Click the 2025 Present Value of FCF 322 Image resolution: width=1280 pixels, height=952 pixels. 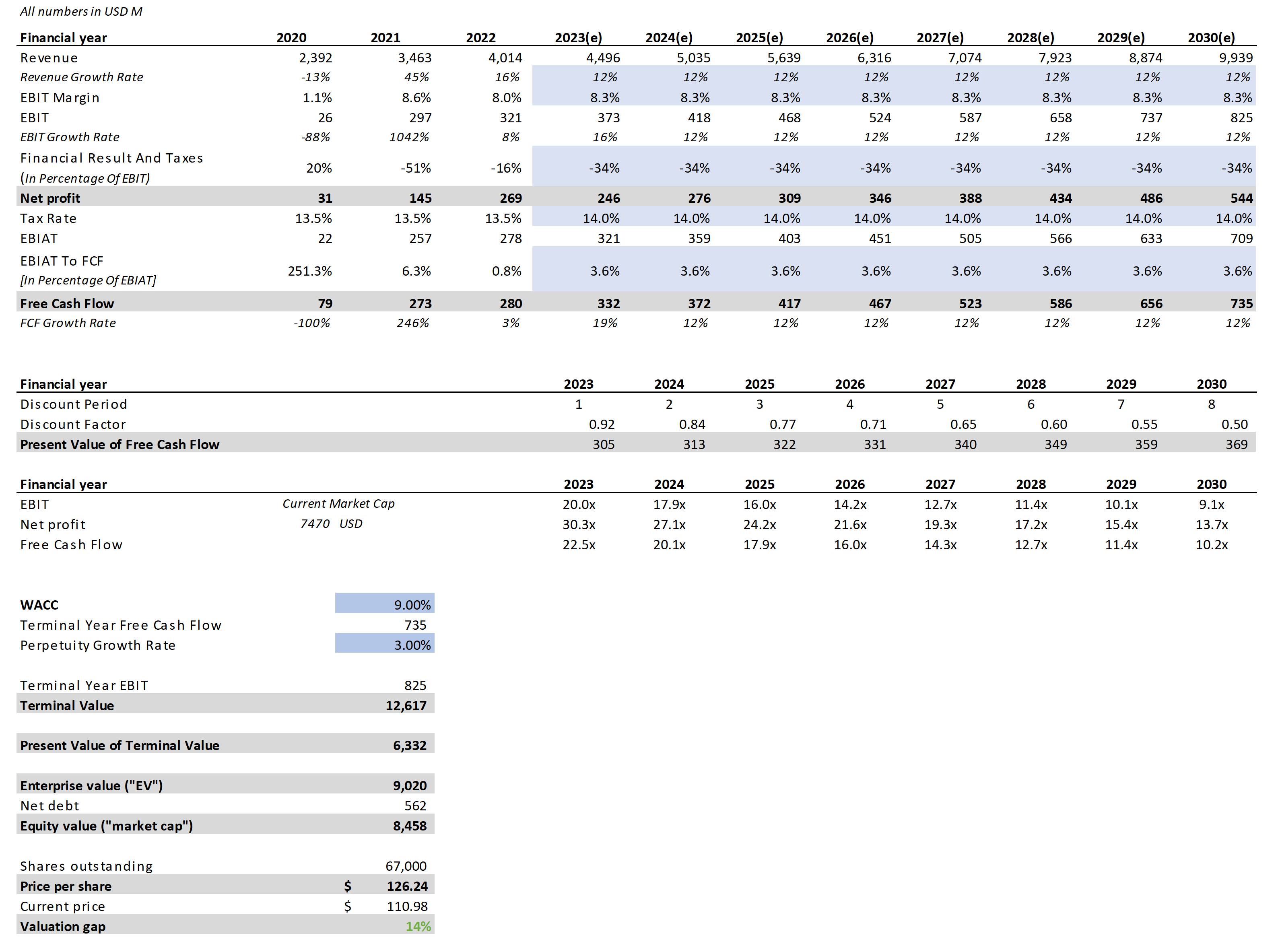click(x=784, y=444)
